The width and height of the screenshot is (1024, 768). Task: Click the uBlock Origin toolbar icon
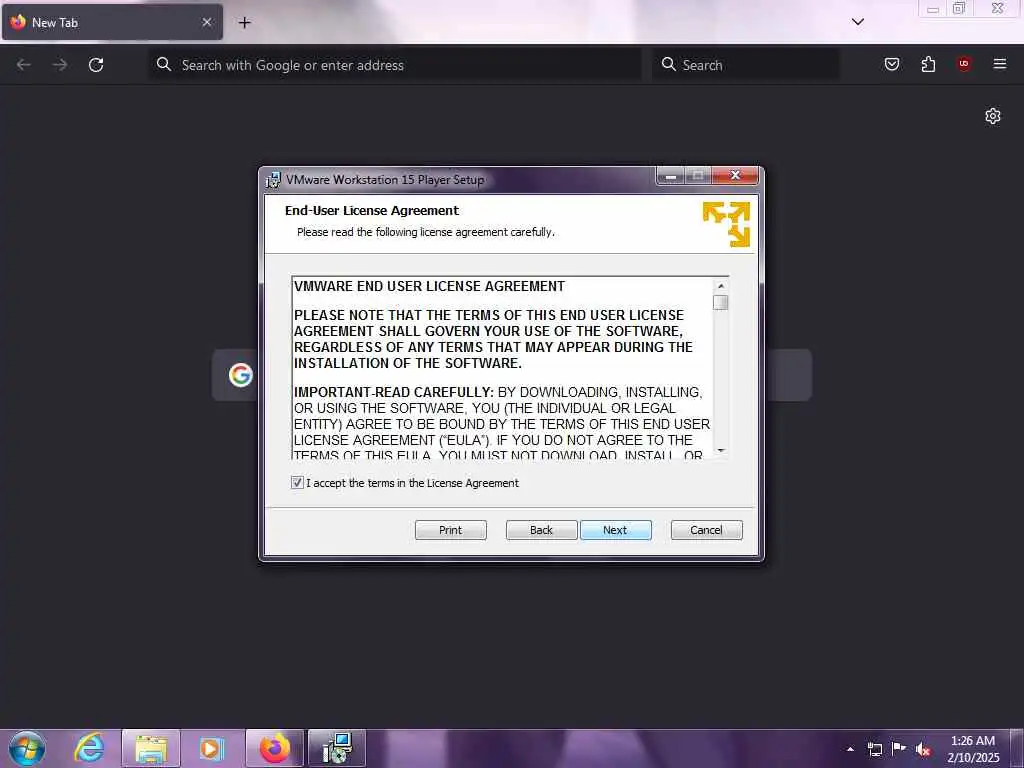point(964,64)
